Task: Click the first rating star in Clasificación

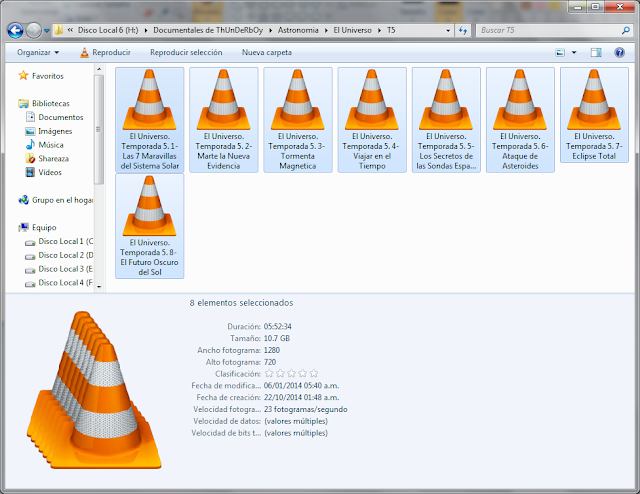Action: pos(269,373)
